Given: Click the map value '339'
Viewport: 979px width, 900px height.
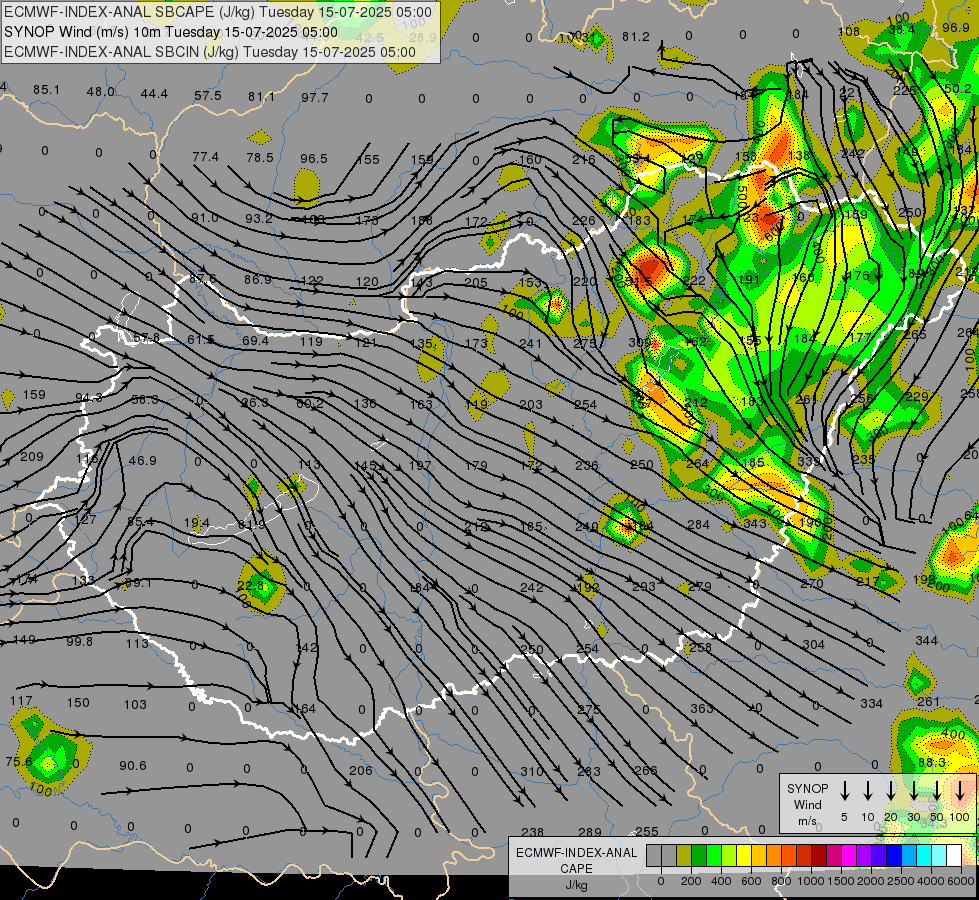Looking at the screenshot, I should (809, 461).
